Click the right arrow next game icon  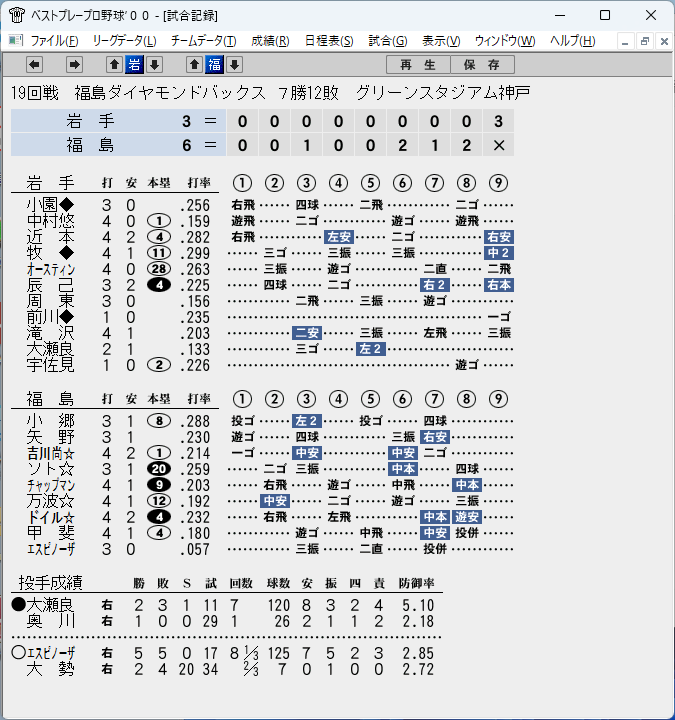(x=74, y=65)
